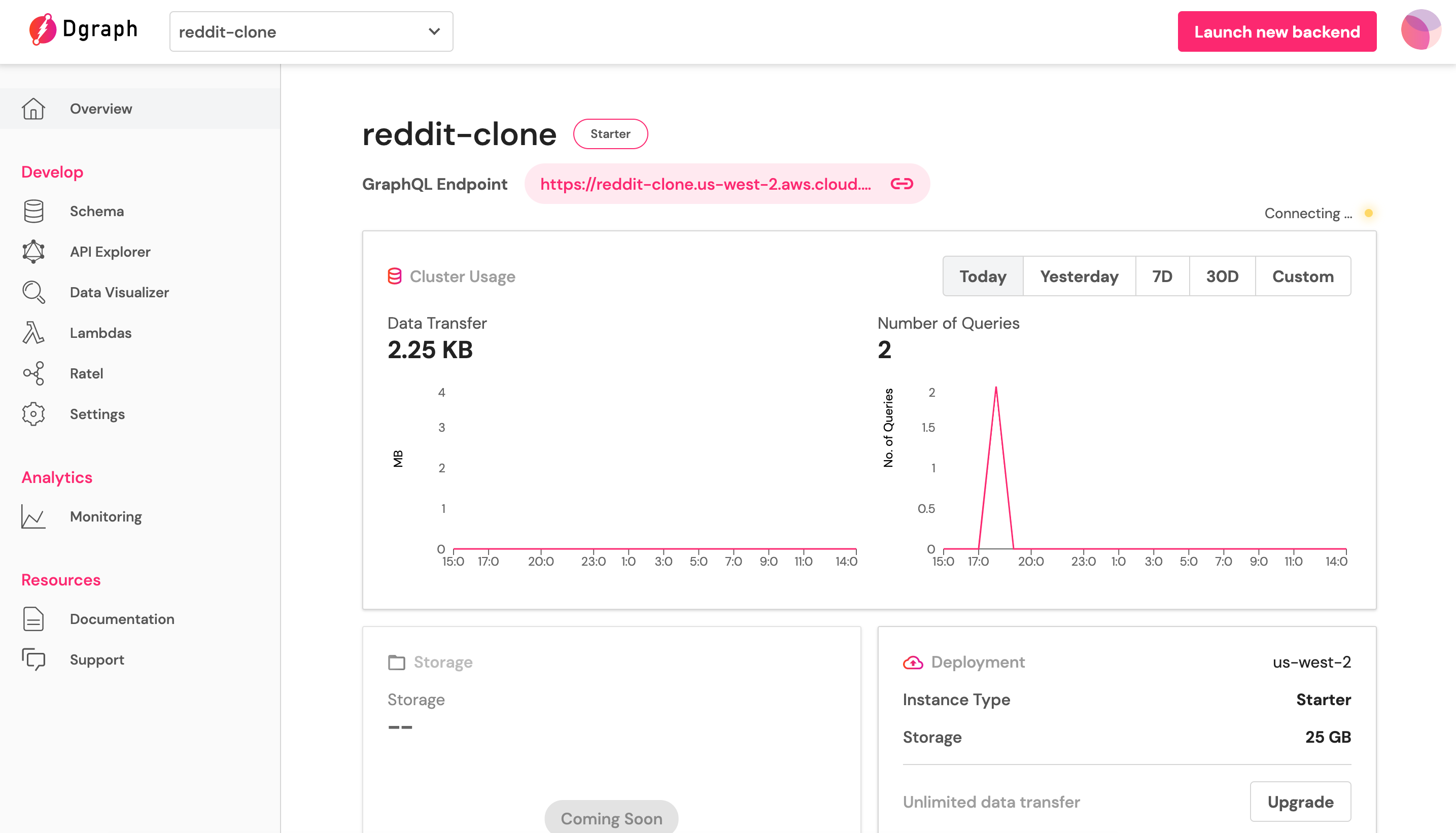Select the 7D time range
This screenshot has width=1456, height=833.
tap(1162, 276)
